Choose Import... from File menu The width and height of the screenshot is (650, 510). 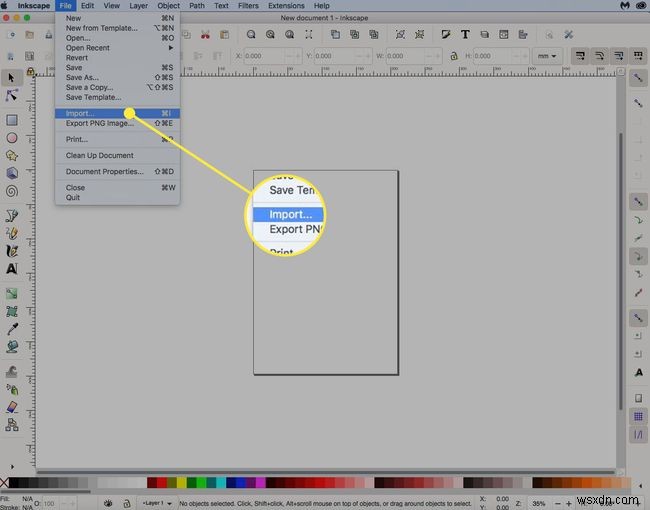tap(117, 113)
